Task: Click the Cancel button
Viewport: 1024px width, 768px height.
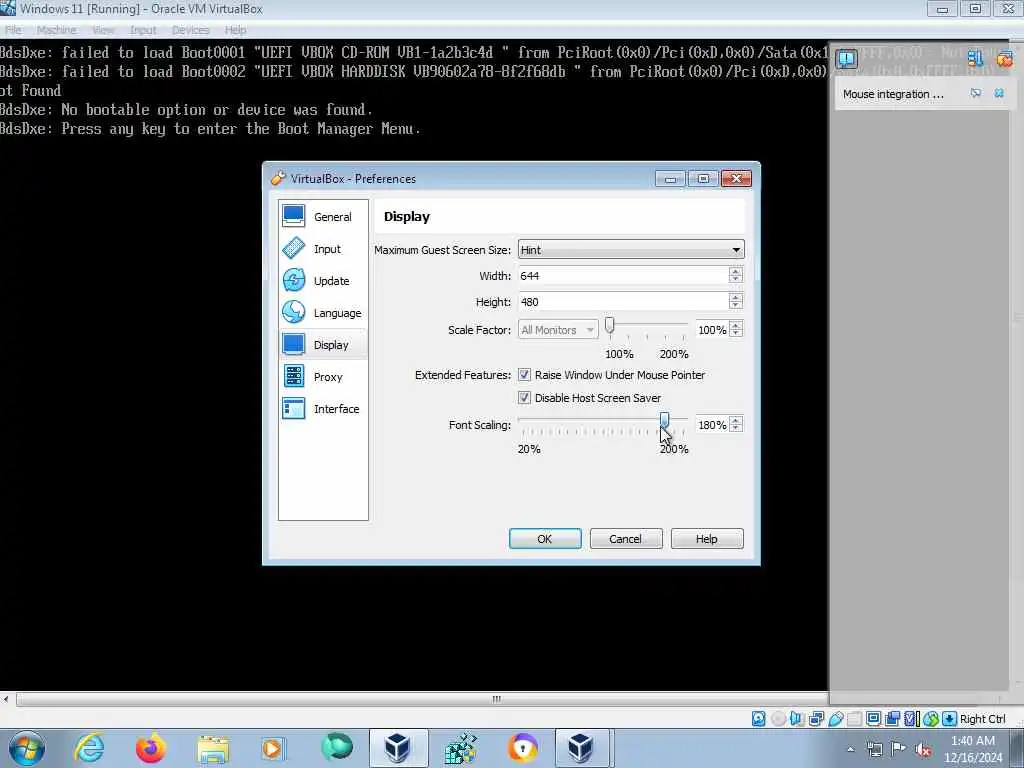Action: 626,538
